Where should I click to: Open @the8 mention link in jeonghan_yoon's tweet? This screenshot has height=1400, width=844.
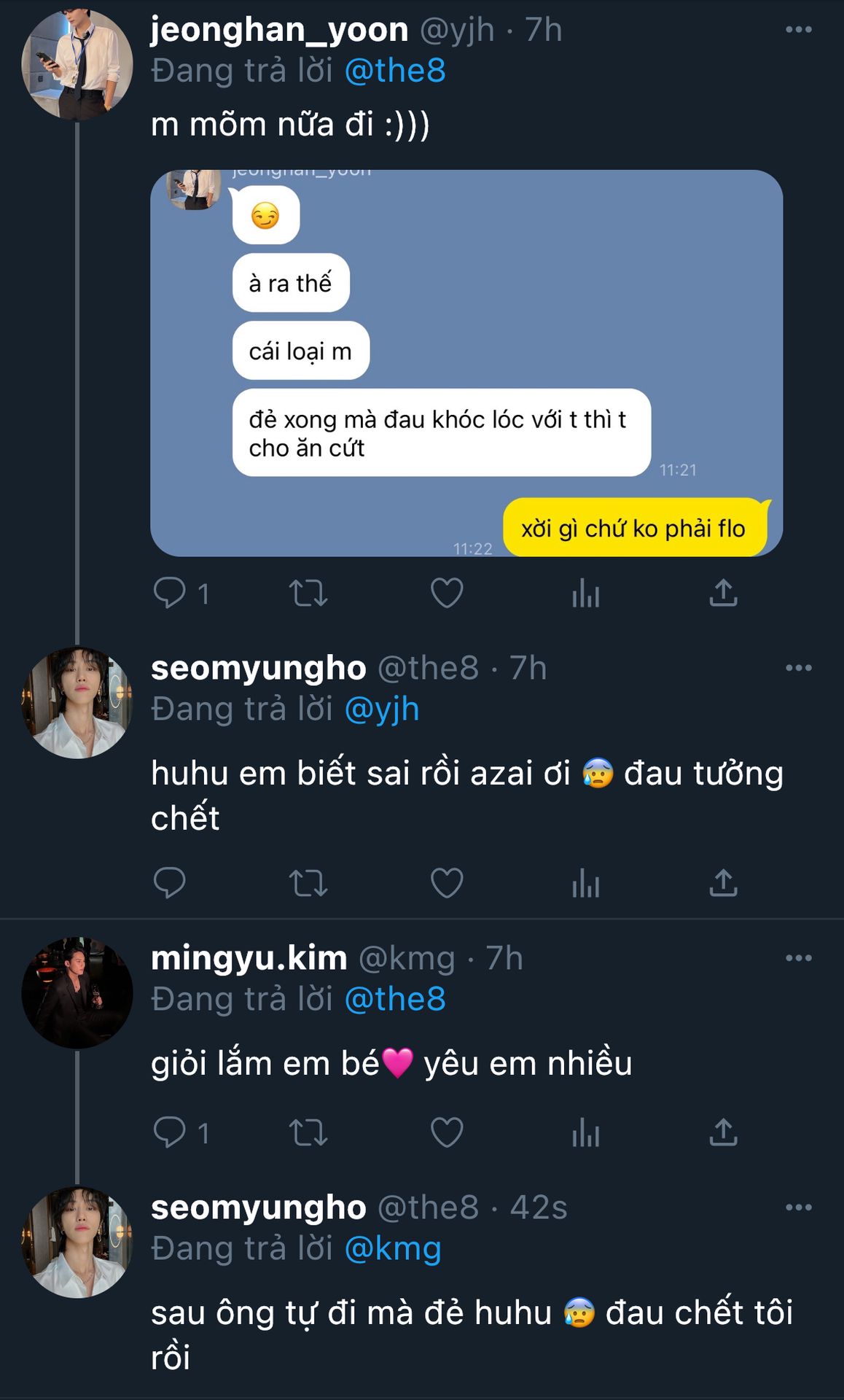pyautogui.click(x=394, y=71)
